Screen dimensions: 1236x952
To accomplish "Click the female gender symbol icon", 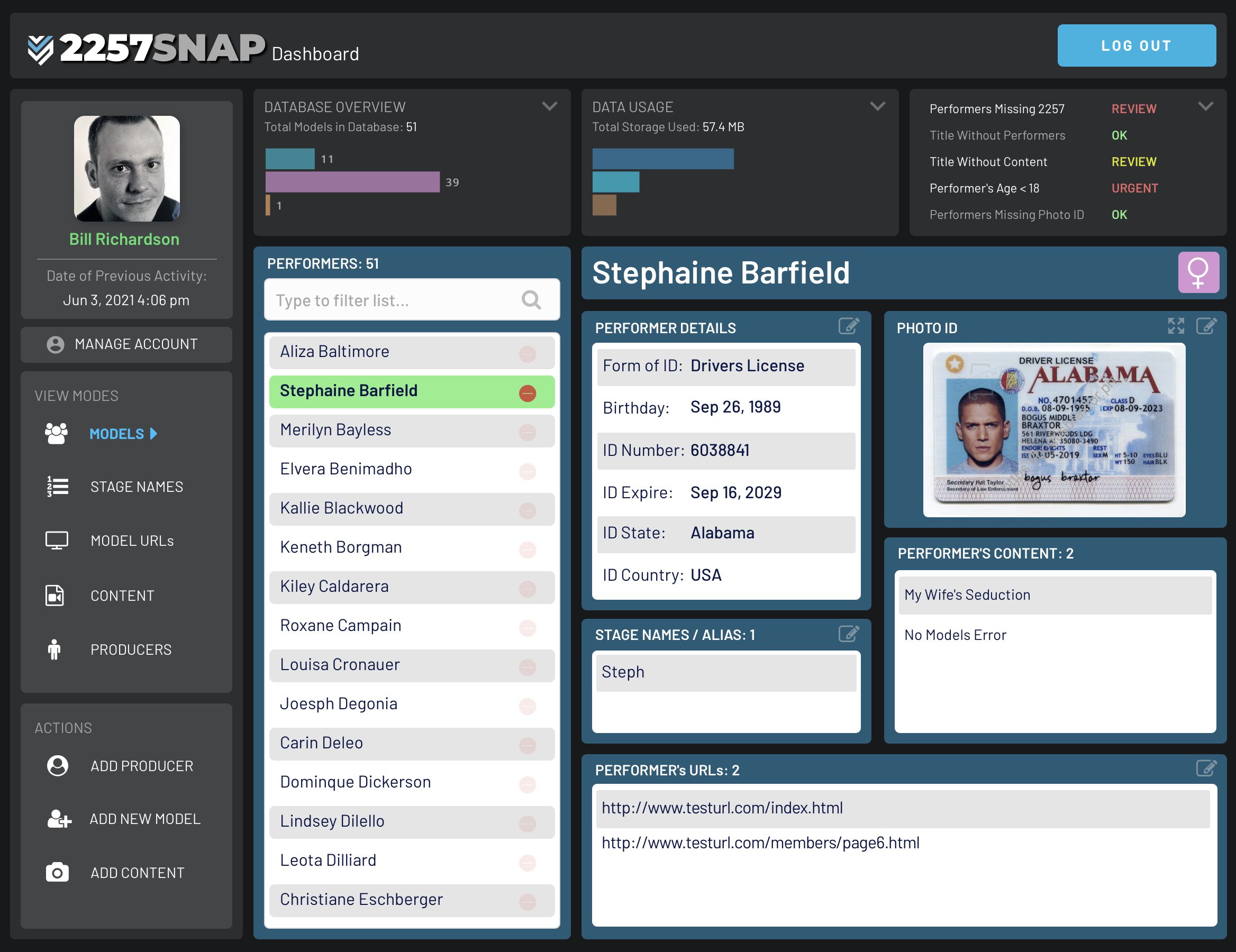I will (x=1198, y=273).
